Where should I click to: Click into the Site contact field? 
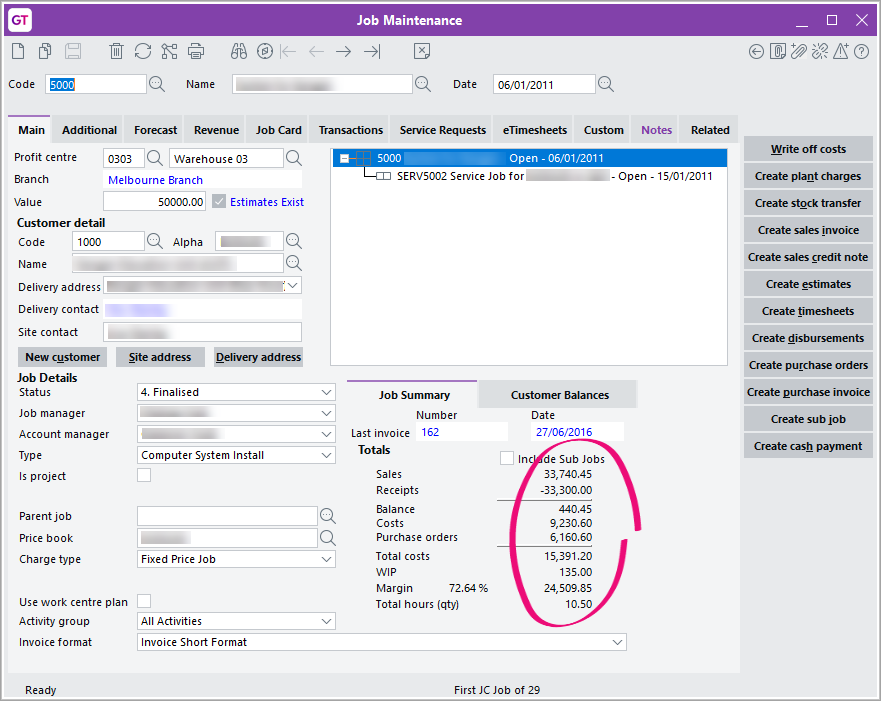203,332
